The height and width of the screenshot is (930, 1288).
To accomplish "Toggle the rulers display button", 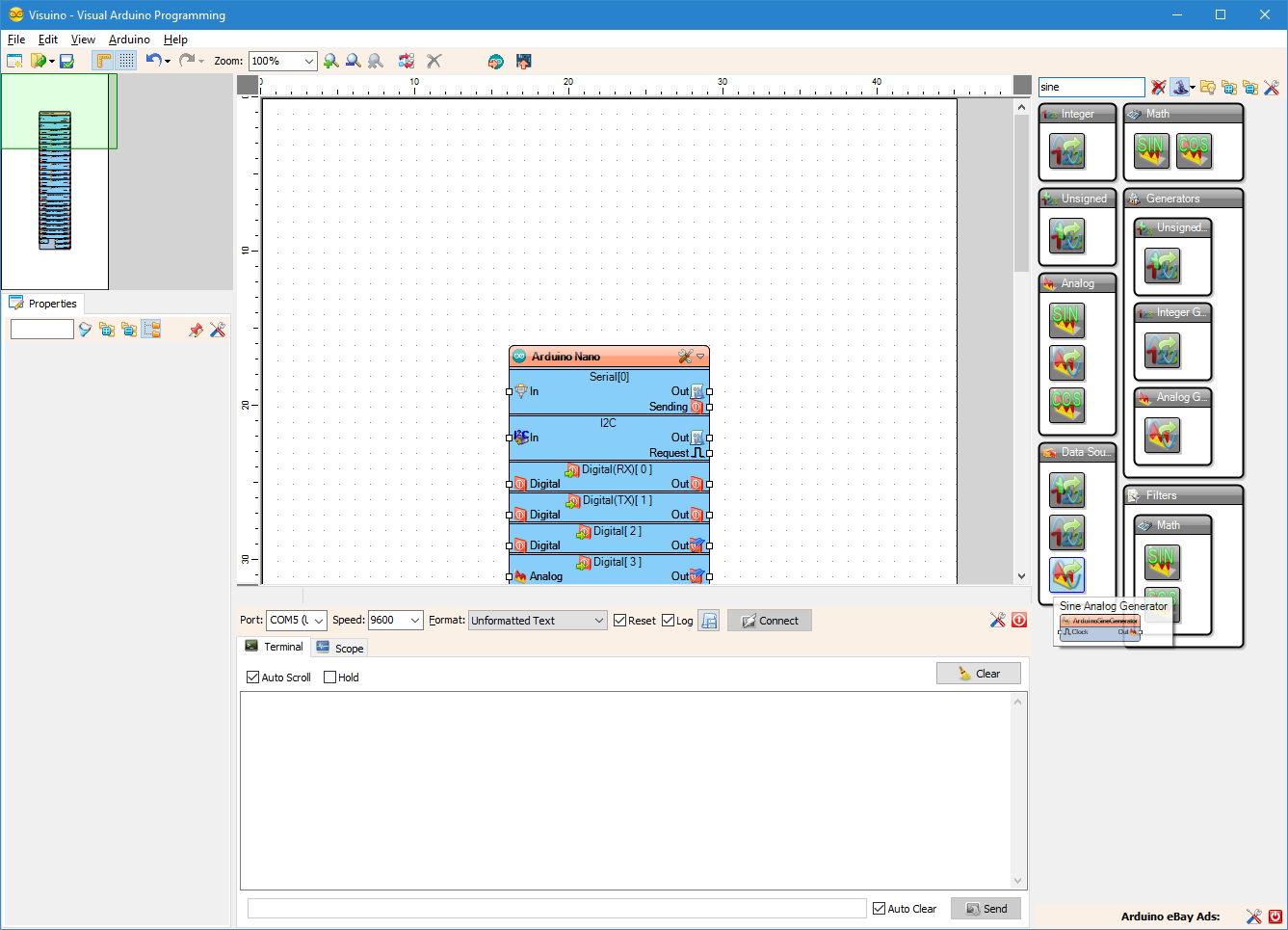I will pyautogui.click(x=103, y=61).
